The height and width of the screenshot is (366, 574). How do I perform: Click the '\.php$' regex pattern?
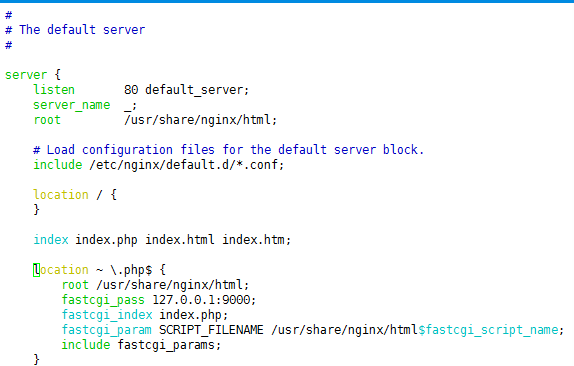[x=131, y=270]
